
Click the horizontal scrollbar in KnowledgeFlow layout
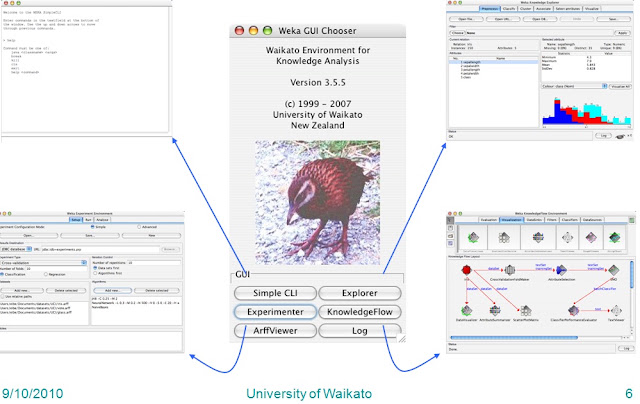[x=513, y=337]
